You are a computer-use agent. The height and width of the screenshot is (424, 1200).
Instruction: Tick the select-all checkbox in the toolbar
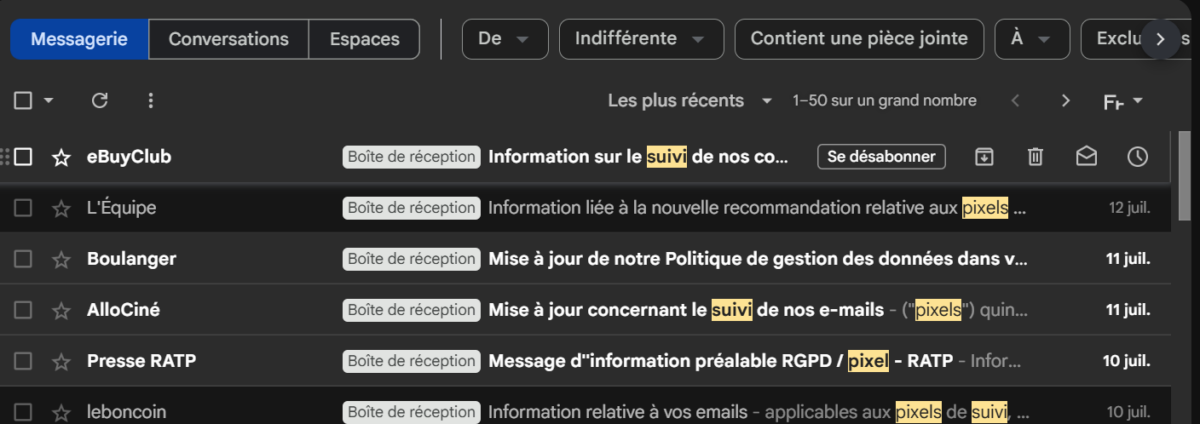tap(23, 100)
